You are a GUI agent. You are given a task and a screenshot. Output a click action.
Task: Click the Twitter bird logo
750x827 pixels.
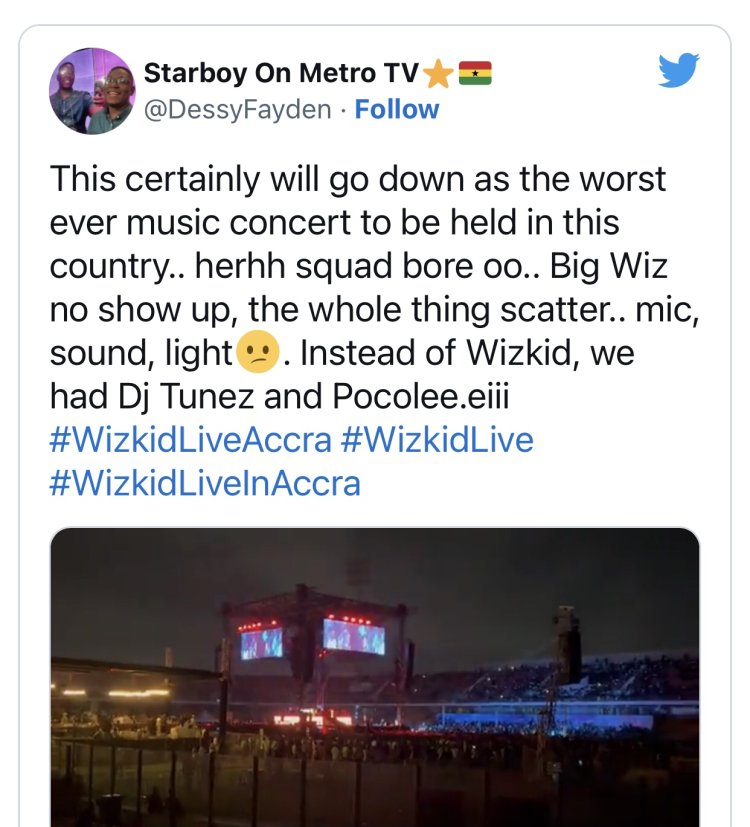pyautogui.click(x=679, y=70)
